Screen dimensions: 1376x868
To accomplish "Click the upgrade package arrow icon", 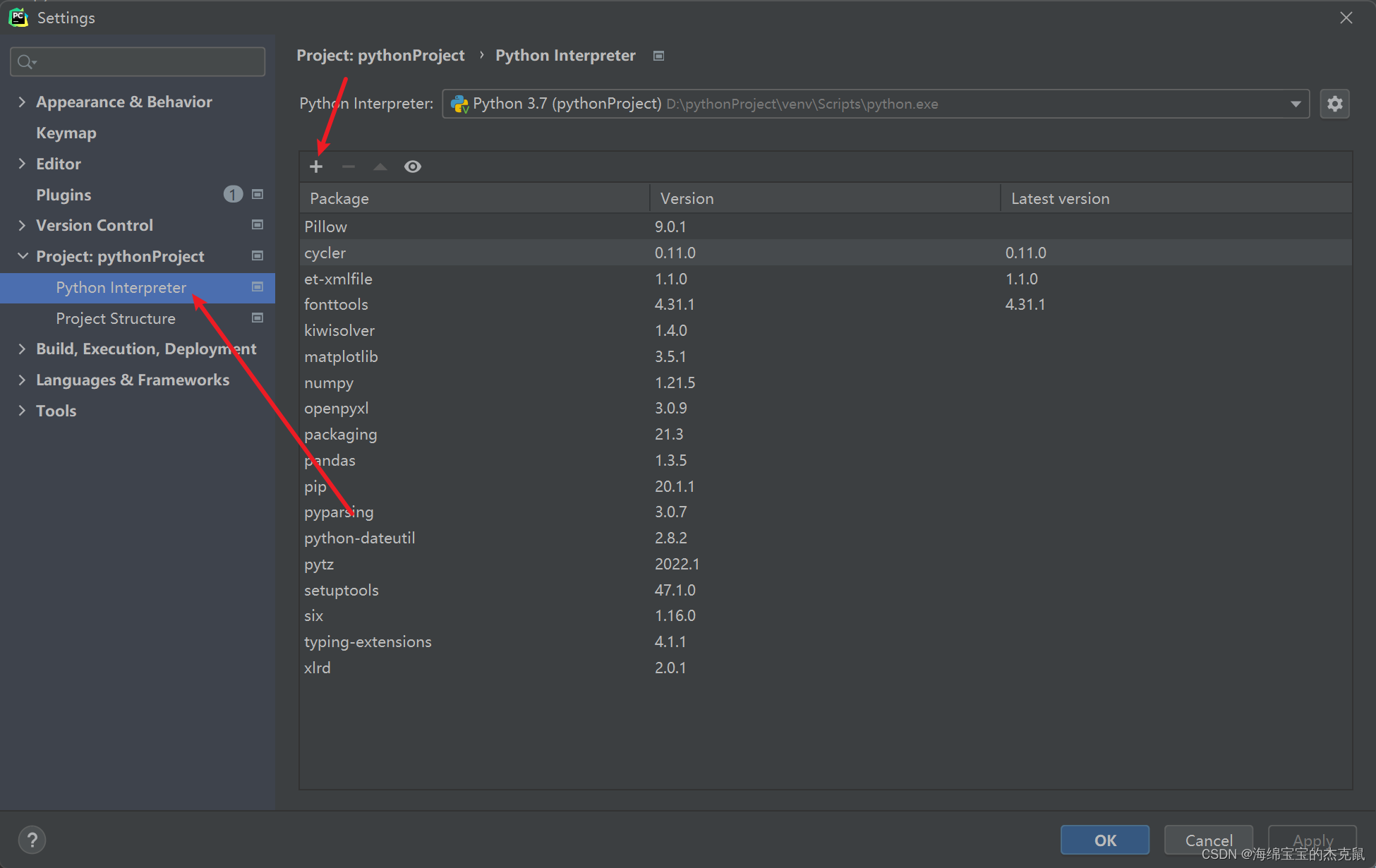I will (x=380, y=167).
